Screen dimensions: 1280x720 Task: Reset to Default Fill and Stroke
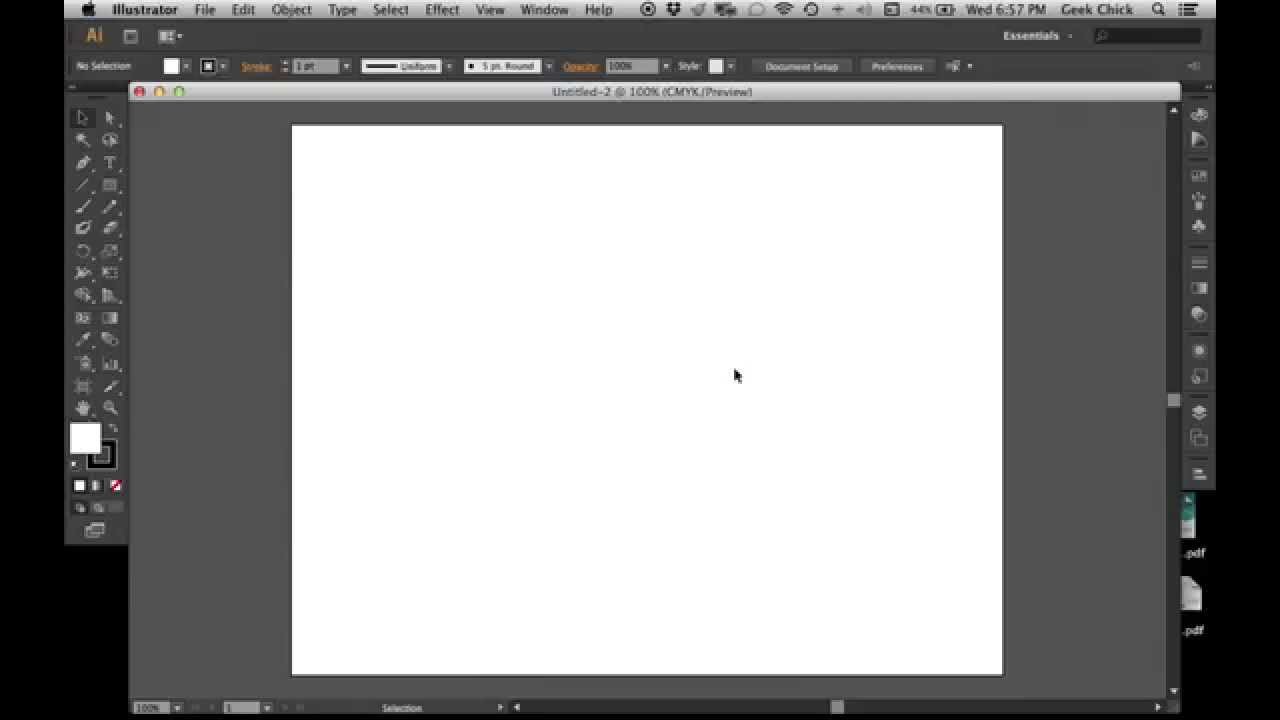pos(74,464)
